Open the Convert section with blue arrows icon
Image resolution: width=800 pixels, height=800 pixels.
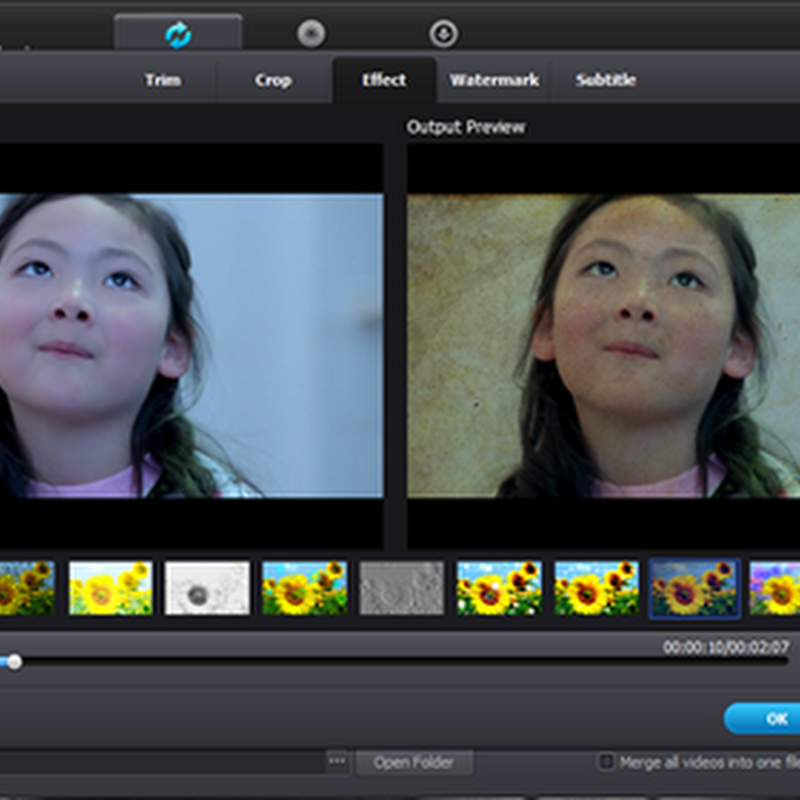point(177,34)
